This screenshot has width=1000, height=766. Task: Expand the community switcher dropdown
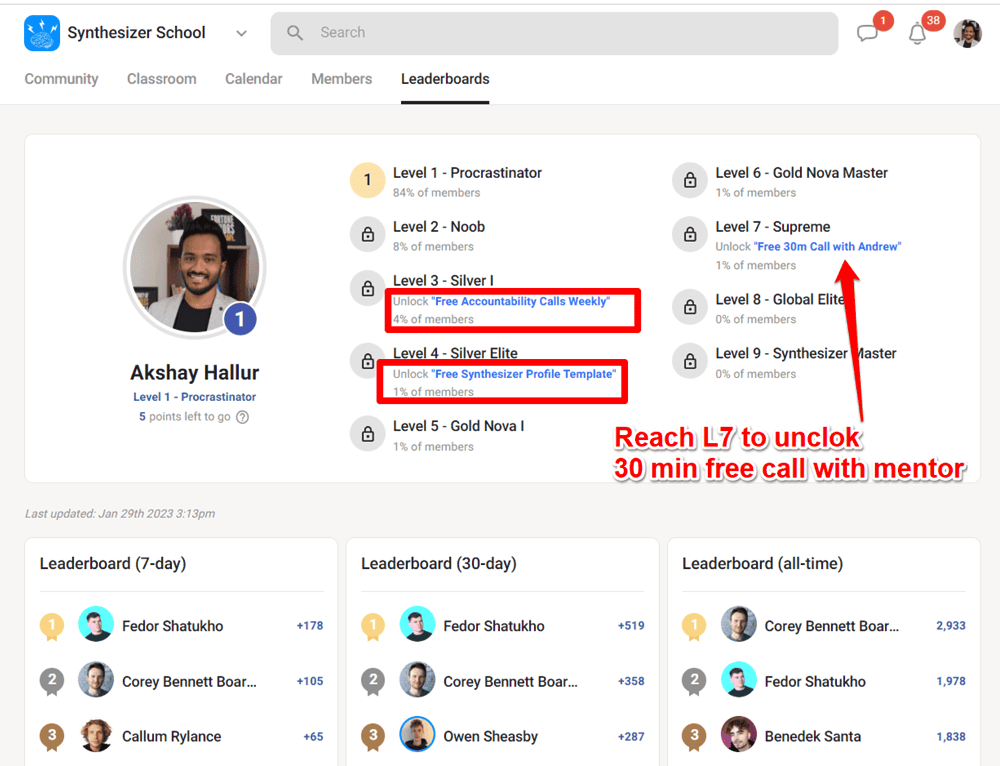click(241, 32)
